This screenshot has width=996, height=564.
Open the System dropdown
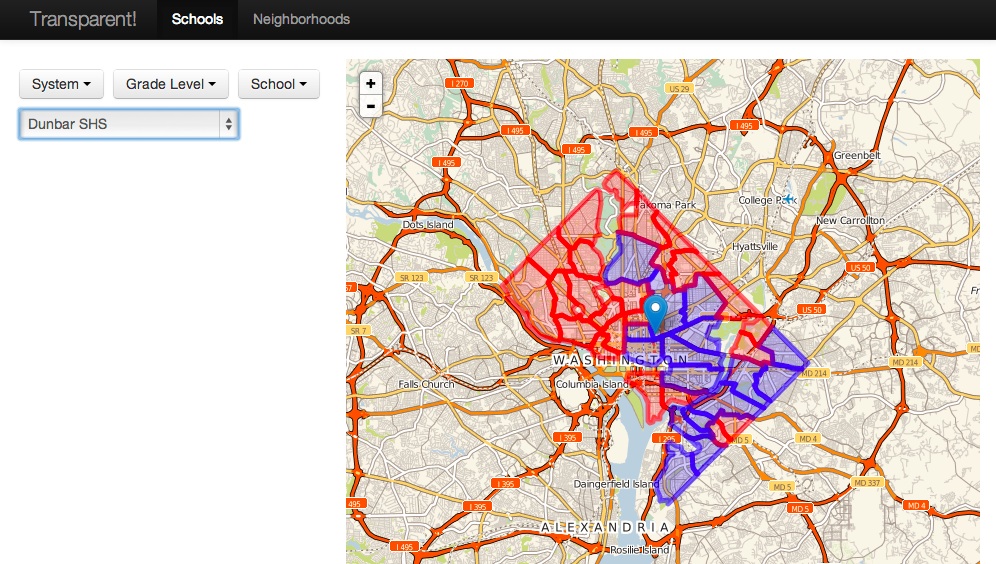(x=61, y=84)
